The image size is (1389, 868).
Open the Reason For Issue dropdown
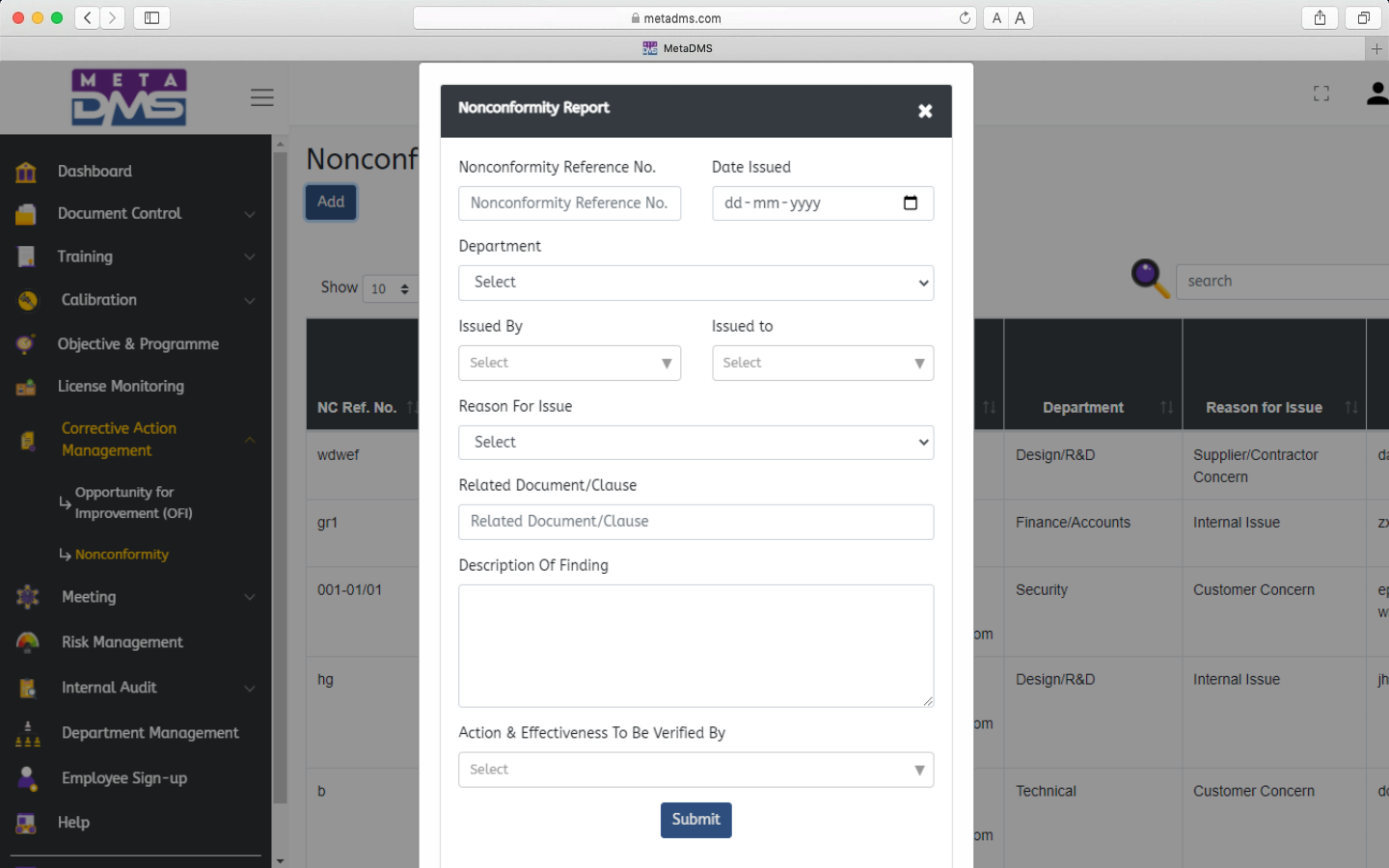(x=695, y=443)
